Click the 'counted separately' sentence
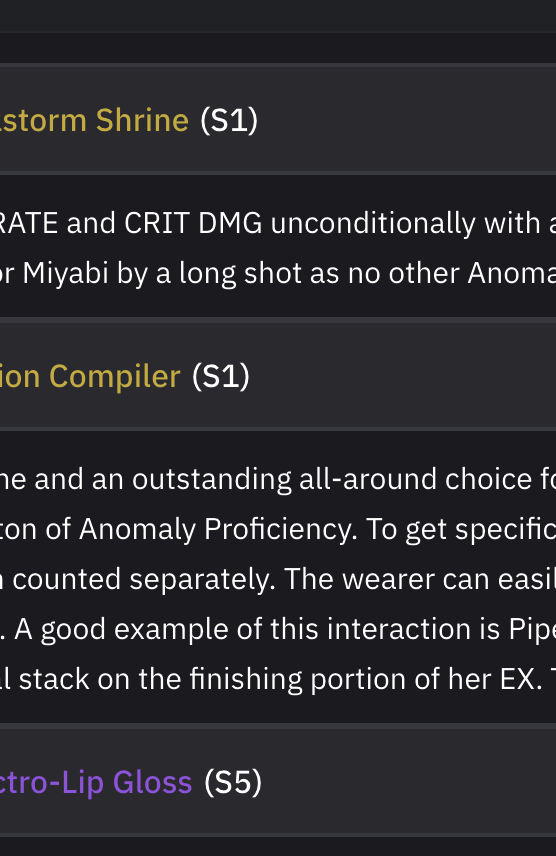This screenshot has height=856, width=556. tap(139, 579)
